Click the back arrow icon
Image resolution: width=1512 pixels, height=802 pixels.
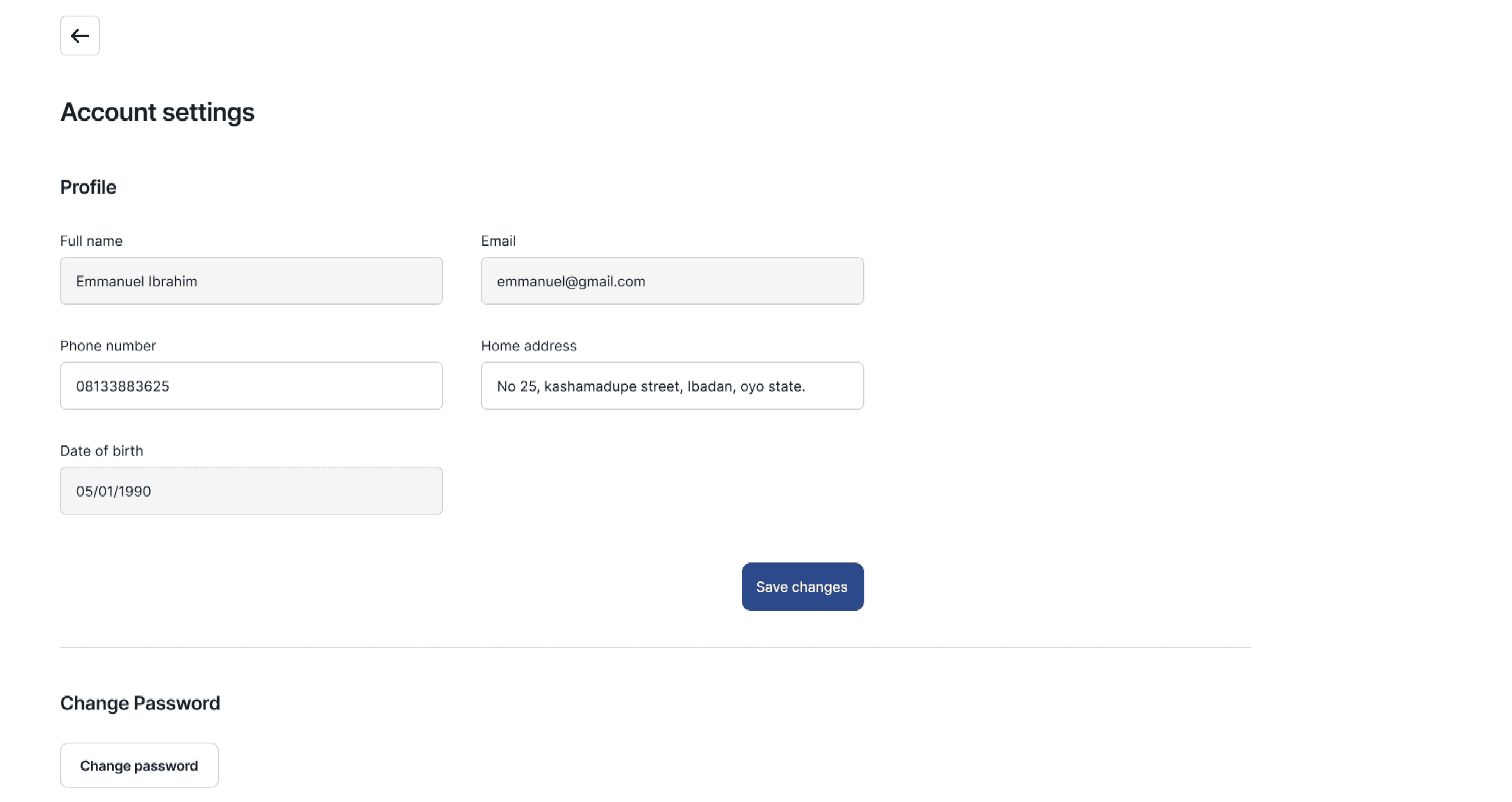click(x=80, y=36)
